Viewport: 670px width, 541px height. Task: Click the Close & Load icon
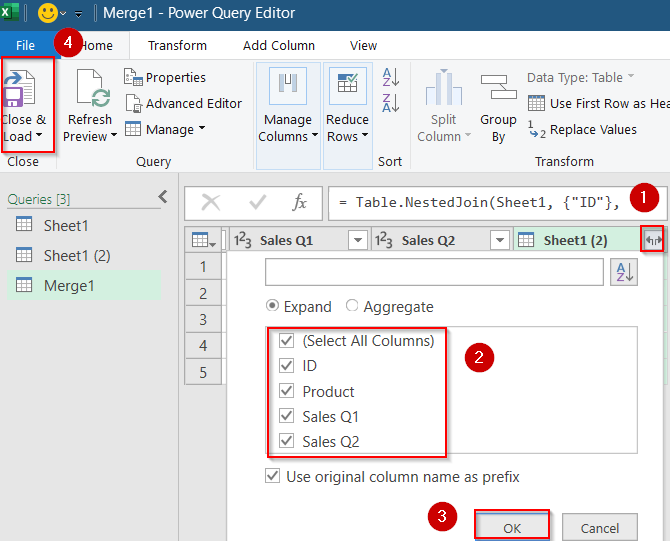tap(19, 88)
